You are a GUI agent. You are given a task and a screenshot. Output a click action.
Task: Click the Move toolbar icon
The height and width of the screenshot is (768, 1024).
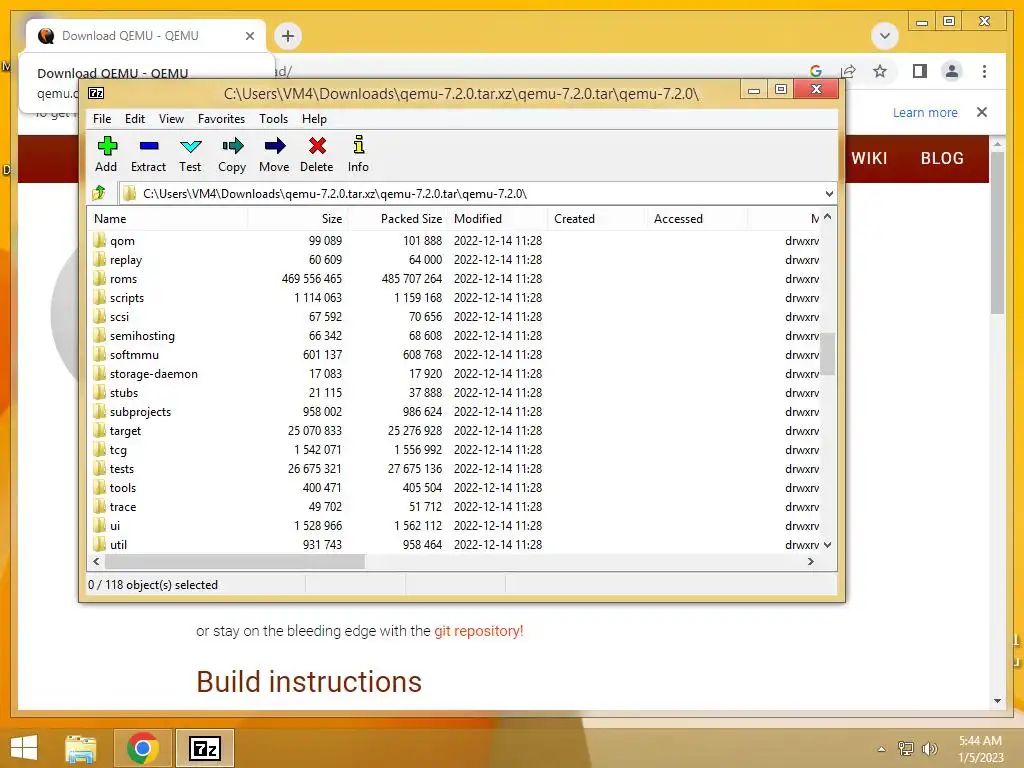[x=274, y=146]
